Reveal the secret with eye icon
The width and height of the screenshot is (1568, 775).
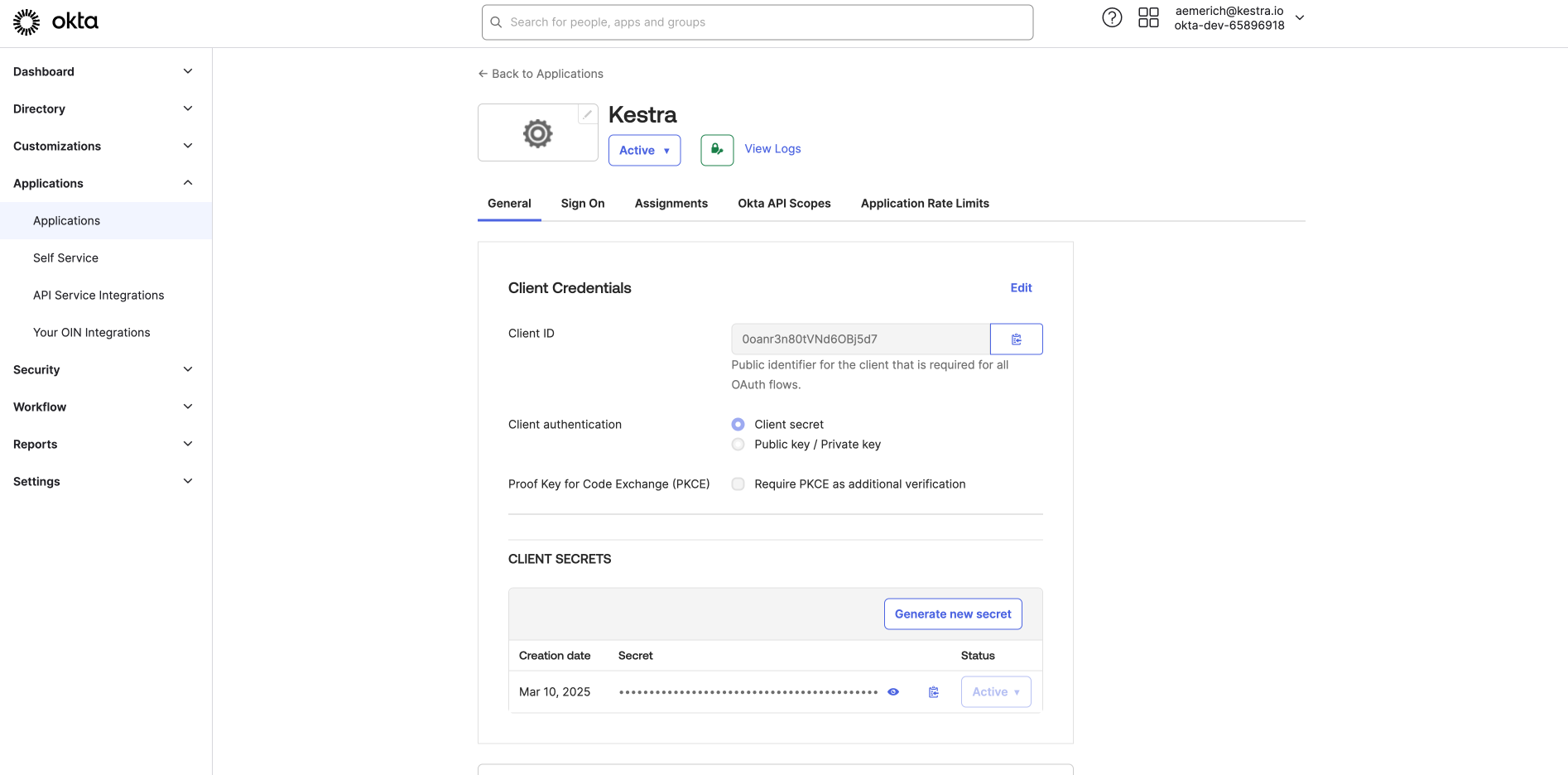893,692
